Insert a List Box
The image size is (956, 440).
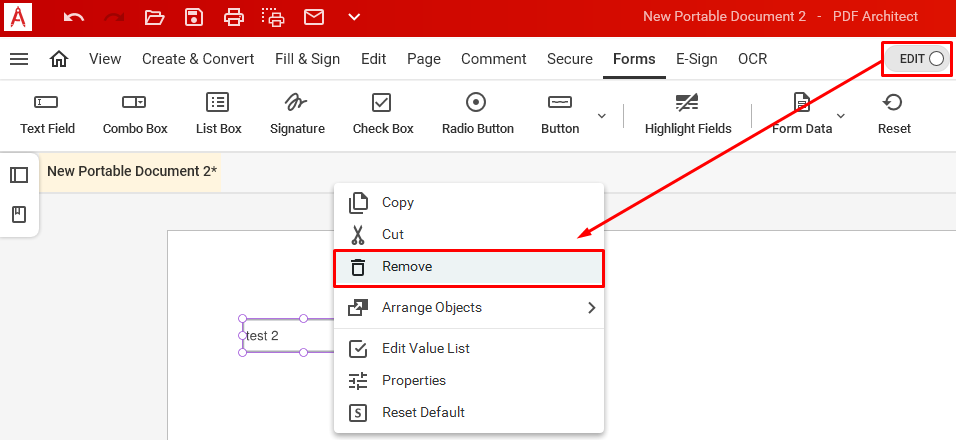click(x=218, y=114)
